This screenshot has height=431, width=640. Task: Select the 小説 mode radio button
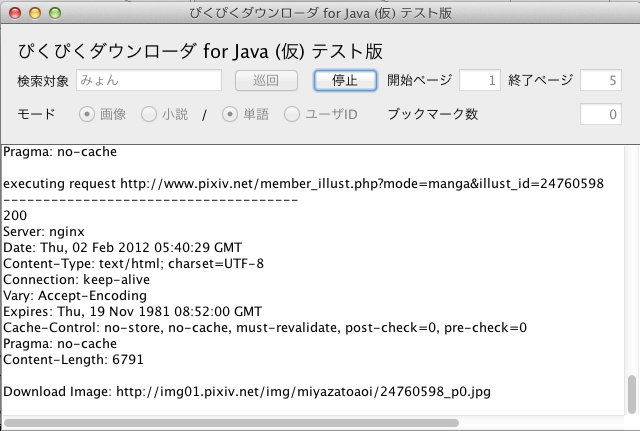149,114
